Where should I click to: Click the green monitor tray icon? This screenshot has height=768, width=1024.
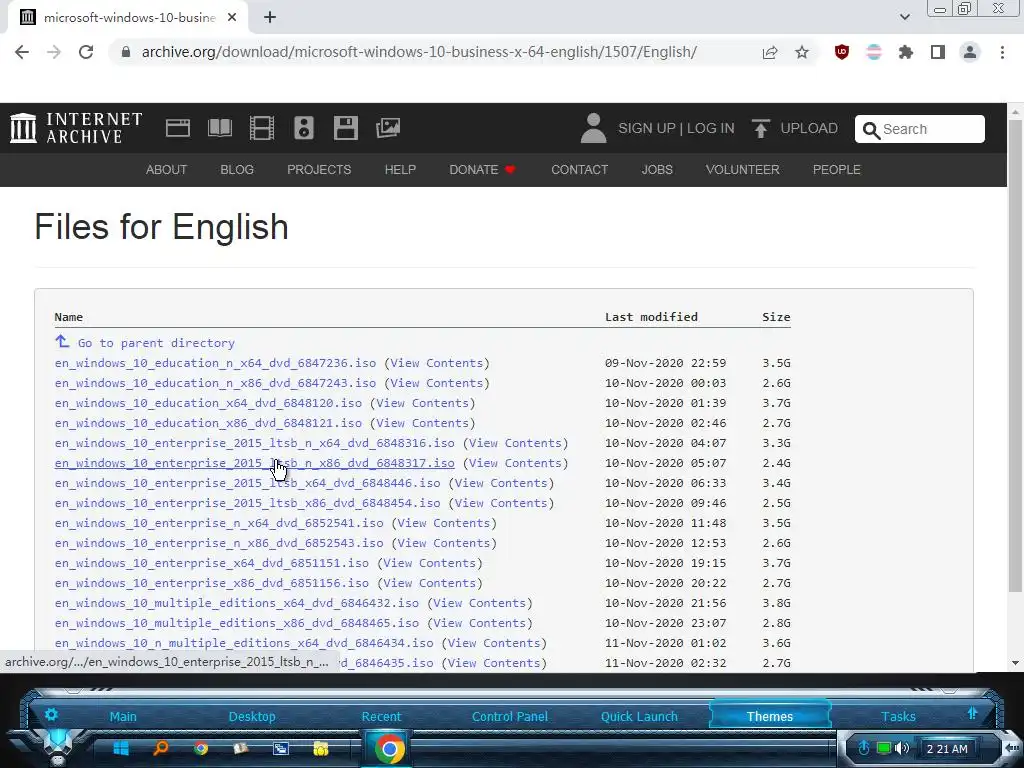[884, 748]
